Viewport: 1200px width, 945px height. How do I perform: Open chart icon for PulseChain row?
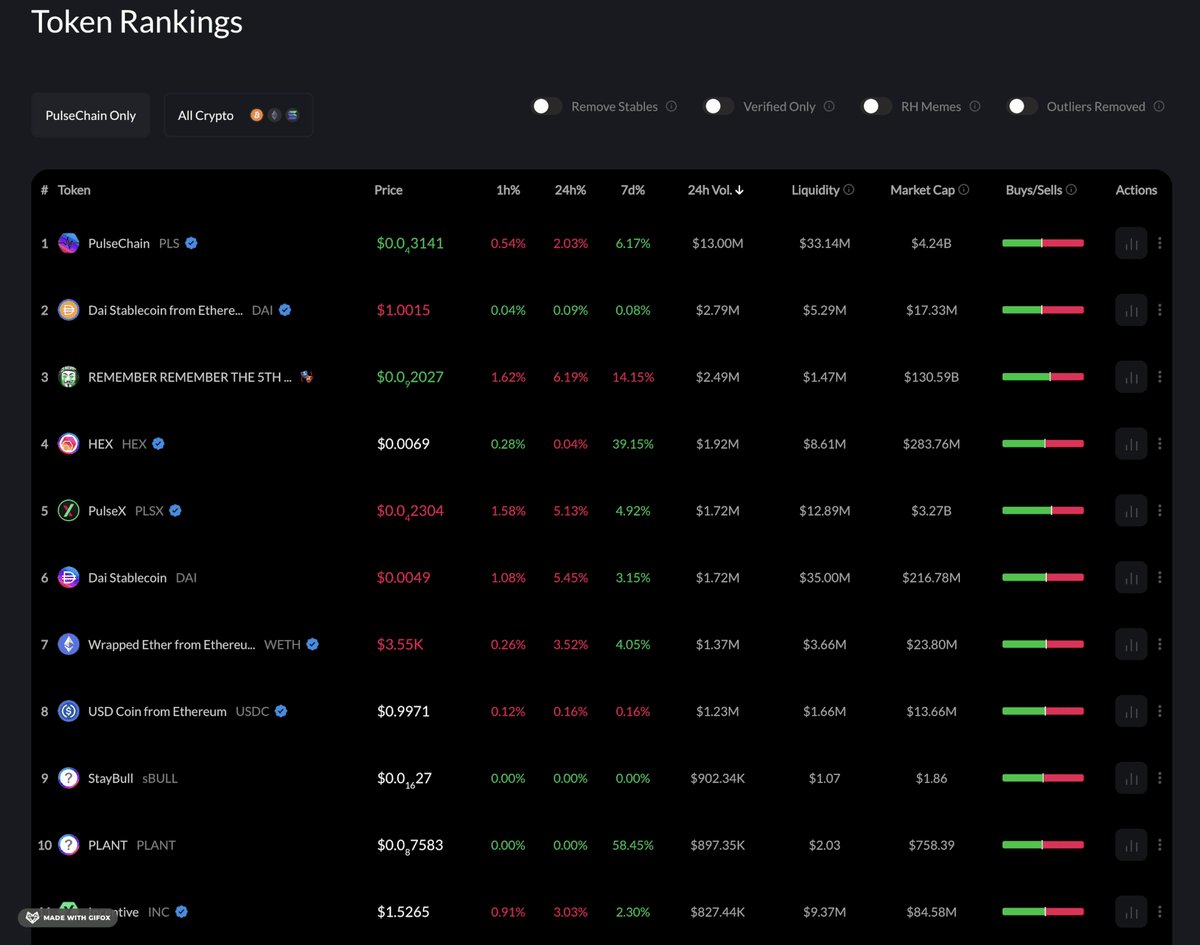tap(1131, 243)
